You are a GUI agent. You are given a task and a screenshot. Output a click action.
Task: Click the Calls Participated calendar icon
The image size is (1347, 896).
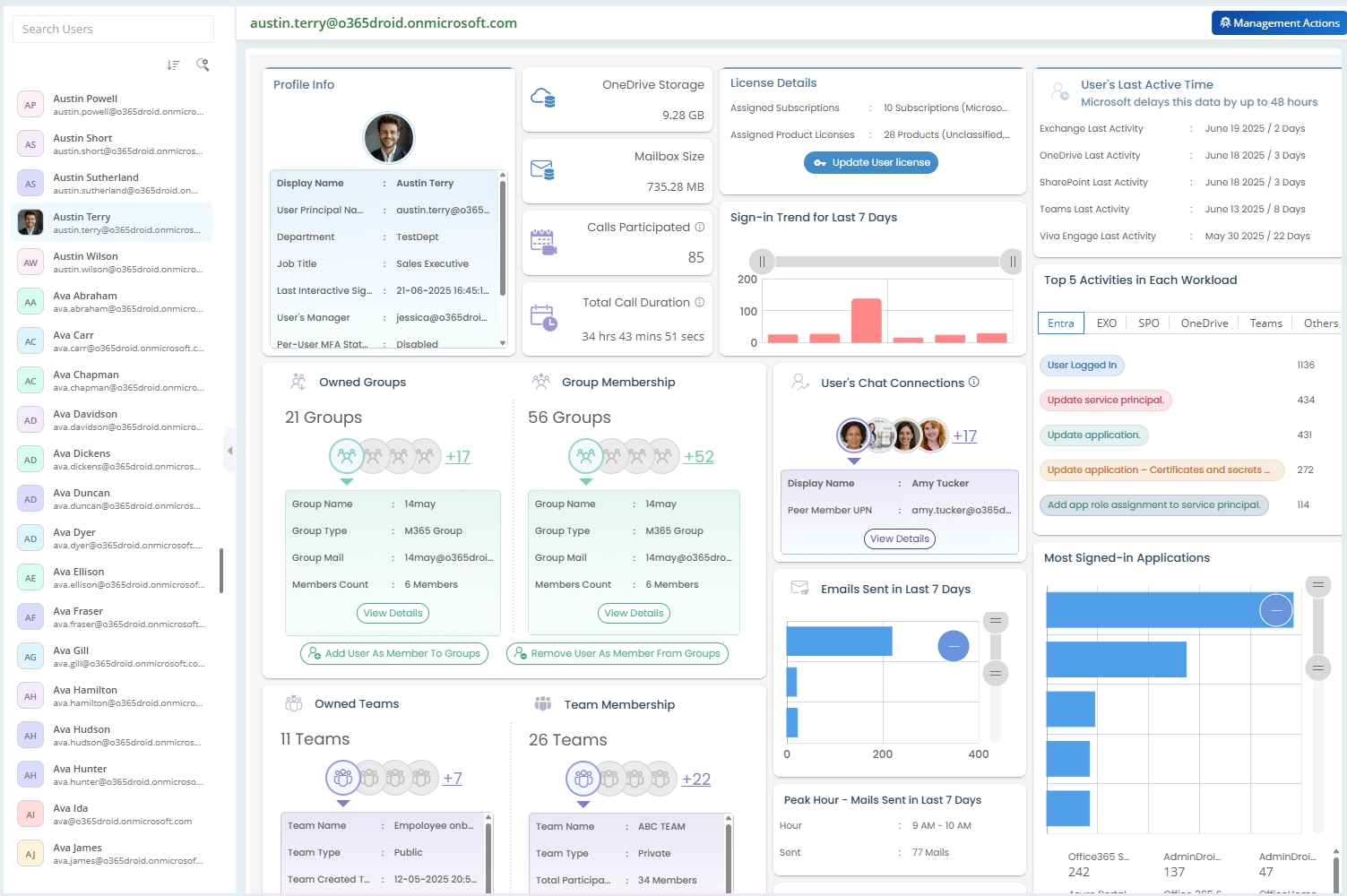click(544, 241)
